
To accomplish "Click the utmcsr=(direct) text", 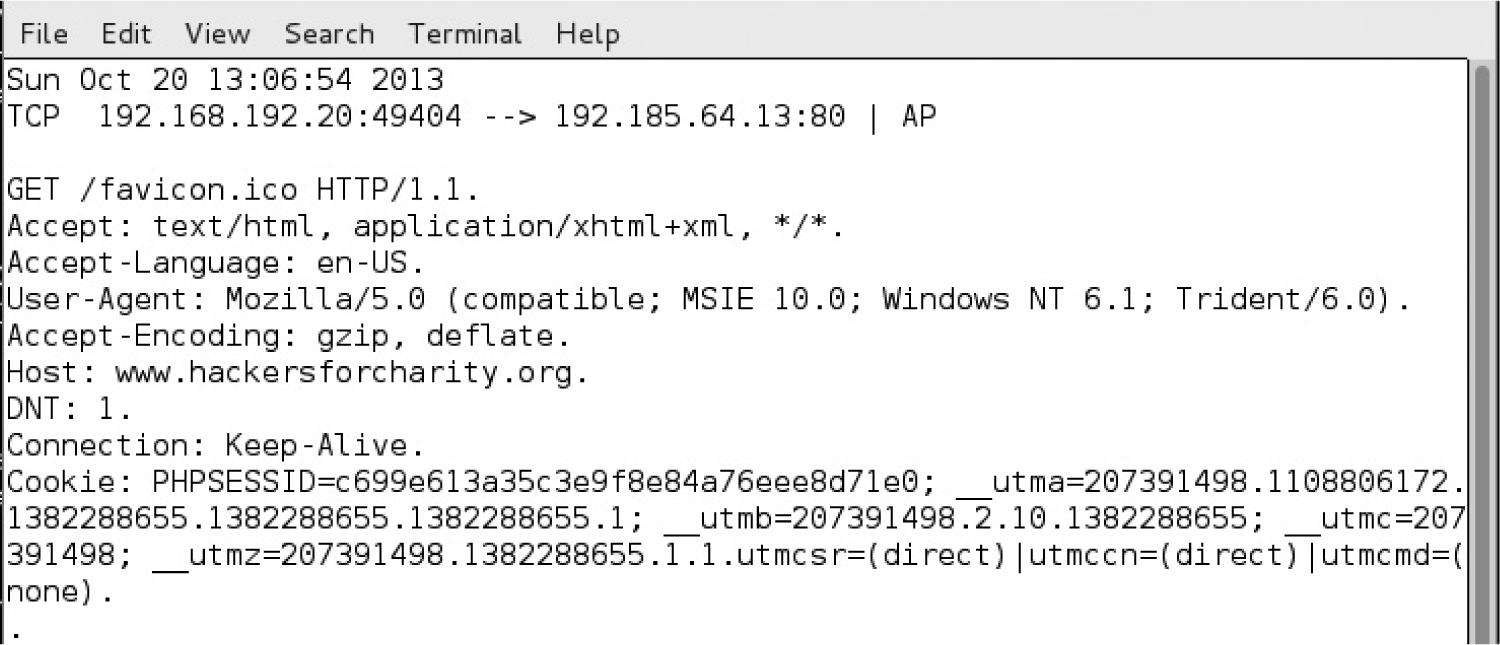I will [868, 556].
